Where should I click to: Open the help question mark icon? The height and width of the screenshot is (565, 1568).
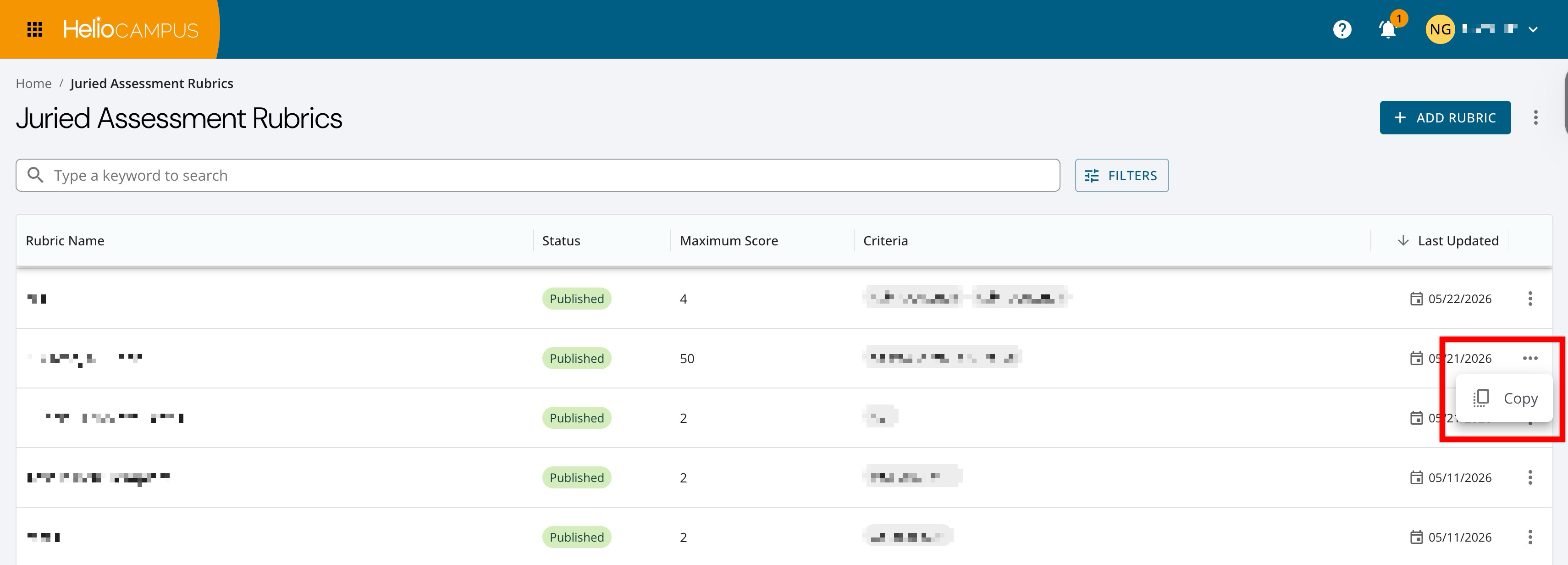point(1342,29)
